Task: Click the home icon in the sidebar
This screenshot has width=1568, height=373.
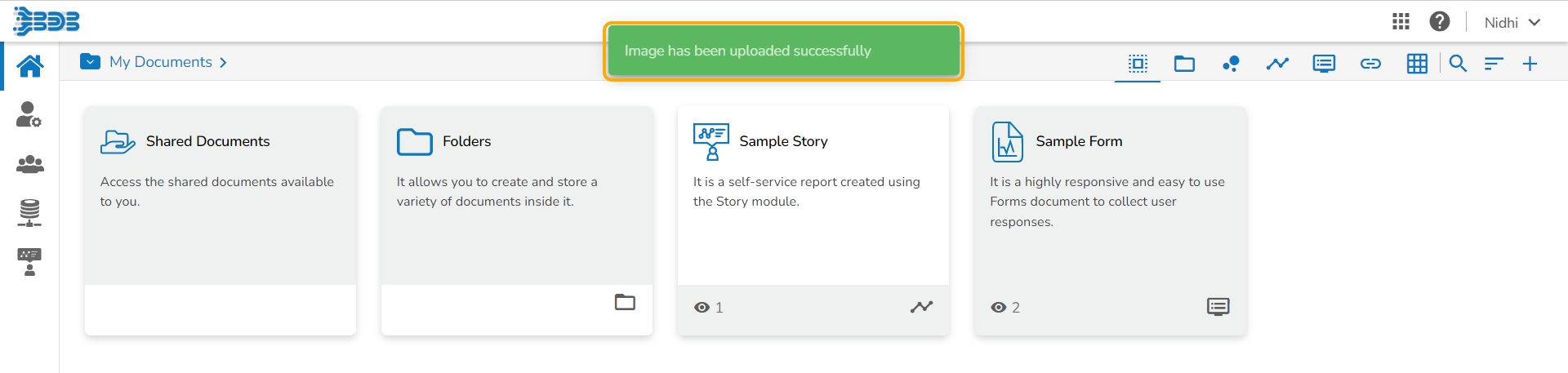Action: coord(30,66)
